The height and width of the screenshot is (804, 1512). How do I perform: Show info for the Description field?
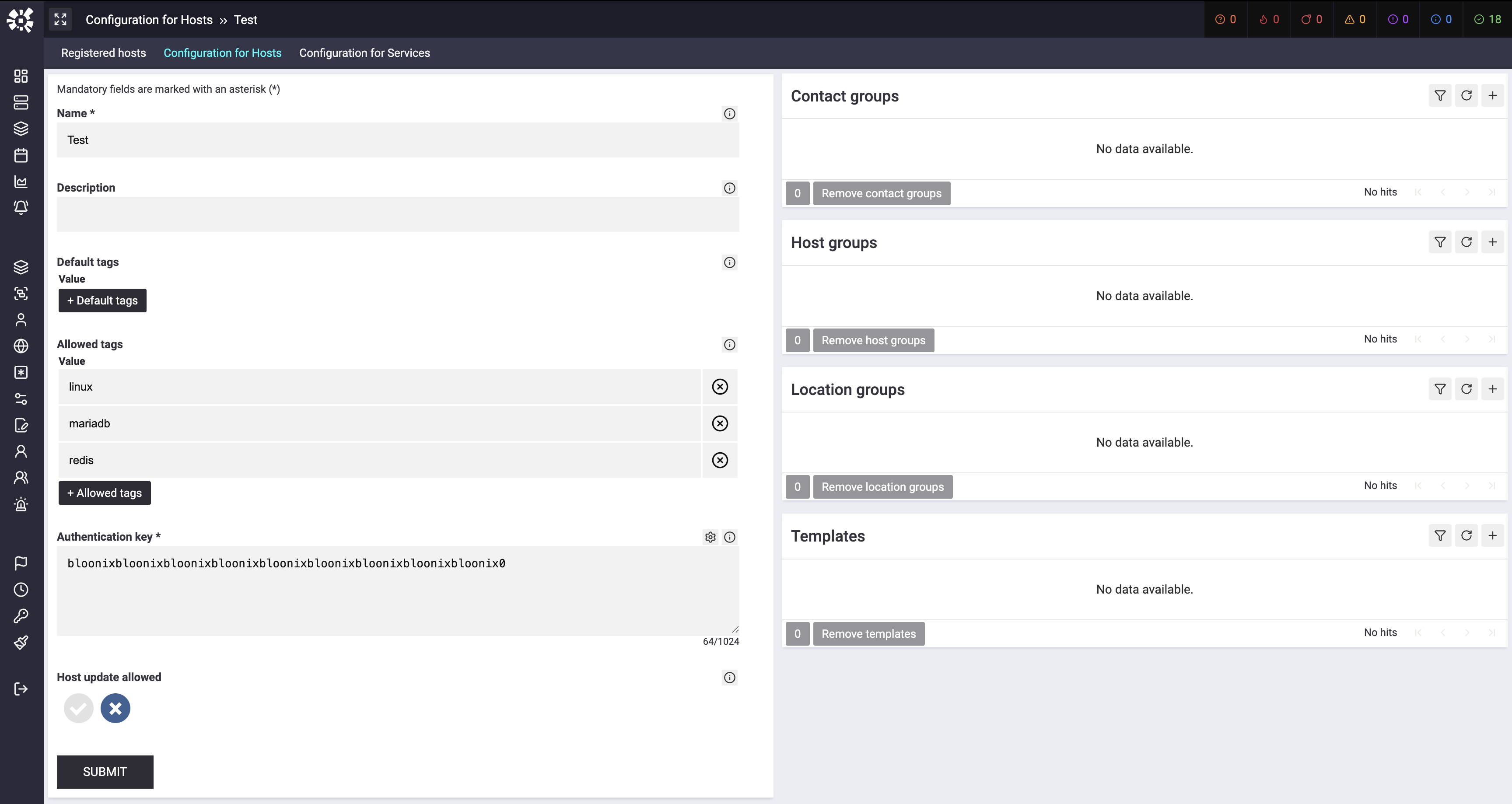tap(730, 188)
